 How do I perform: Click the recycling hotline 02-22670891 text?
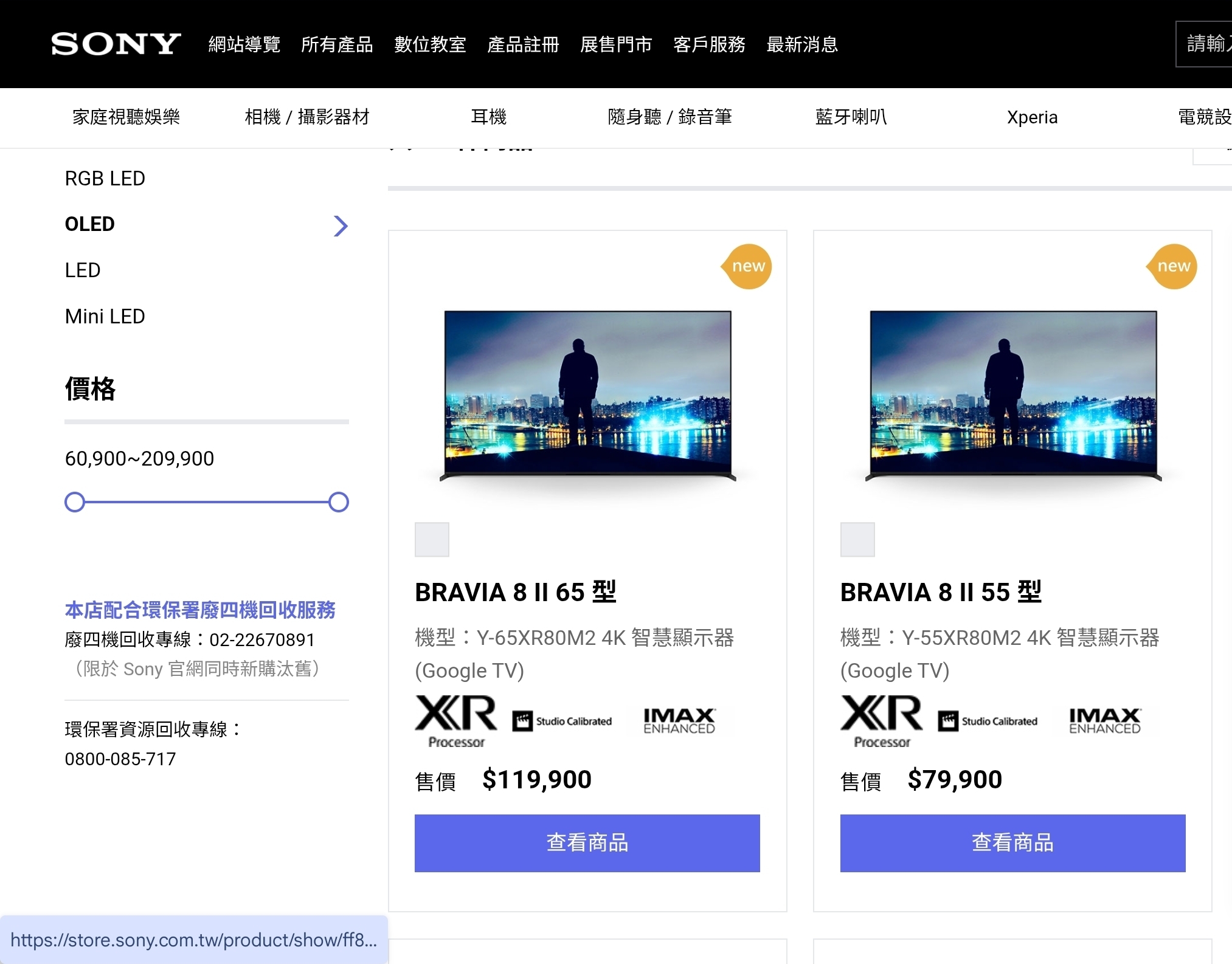point(262,639)
